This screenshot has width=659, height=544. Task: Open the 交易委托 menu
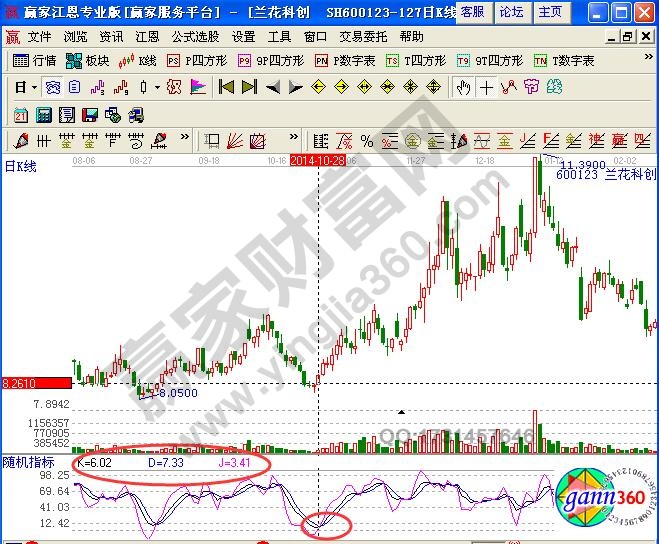[x=365, y=36]
